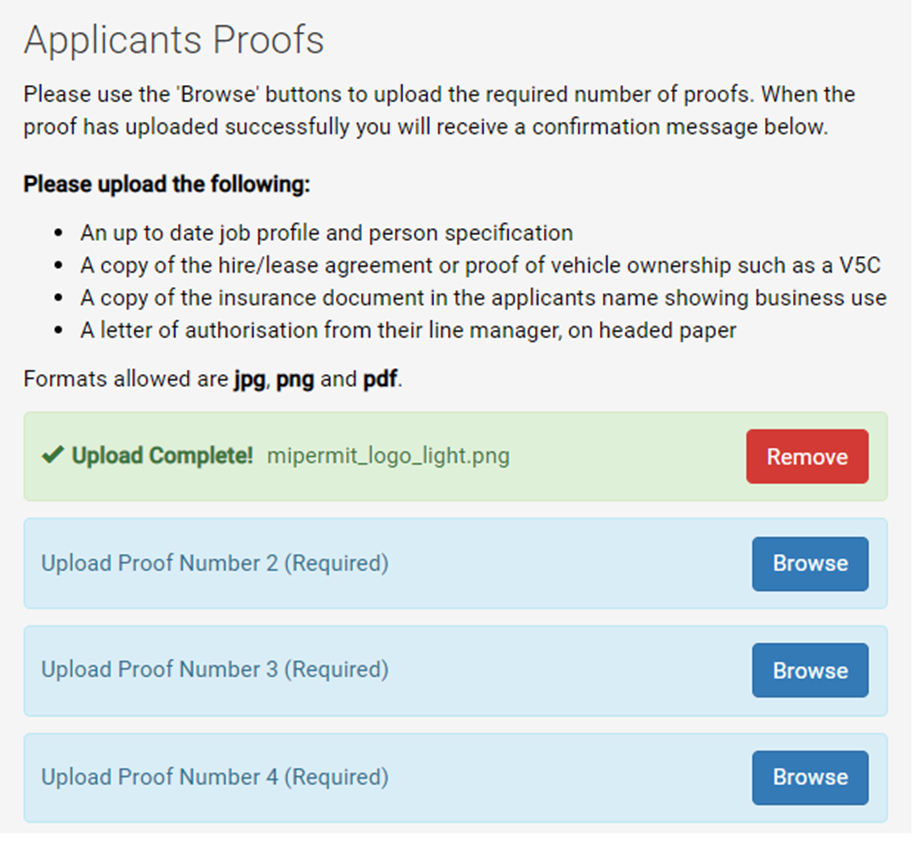Click the 'Please upload the following' bold text

pyautogui.click(x=167, y=184)
